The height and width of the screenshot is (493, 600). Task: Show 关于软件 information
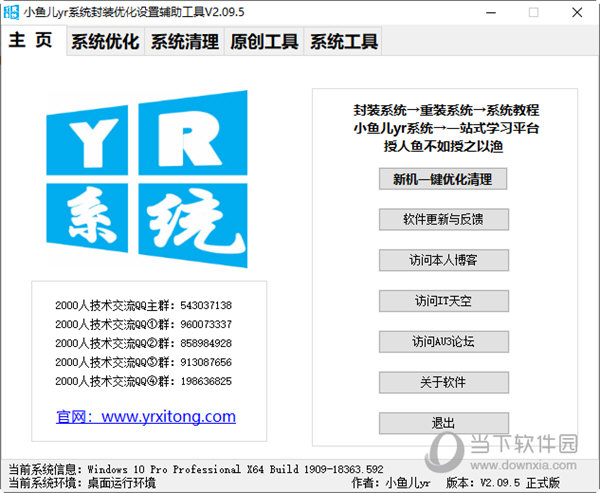(x=443, y=382)
